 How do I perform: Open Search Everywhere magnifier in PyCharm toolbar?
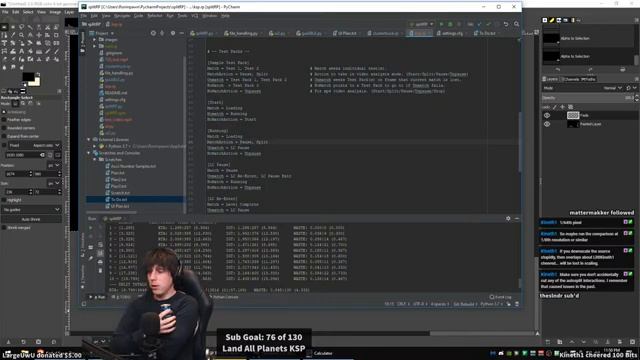516,24
